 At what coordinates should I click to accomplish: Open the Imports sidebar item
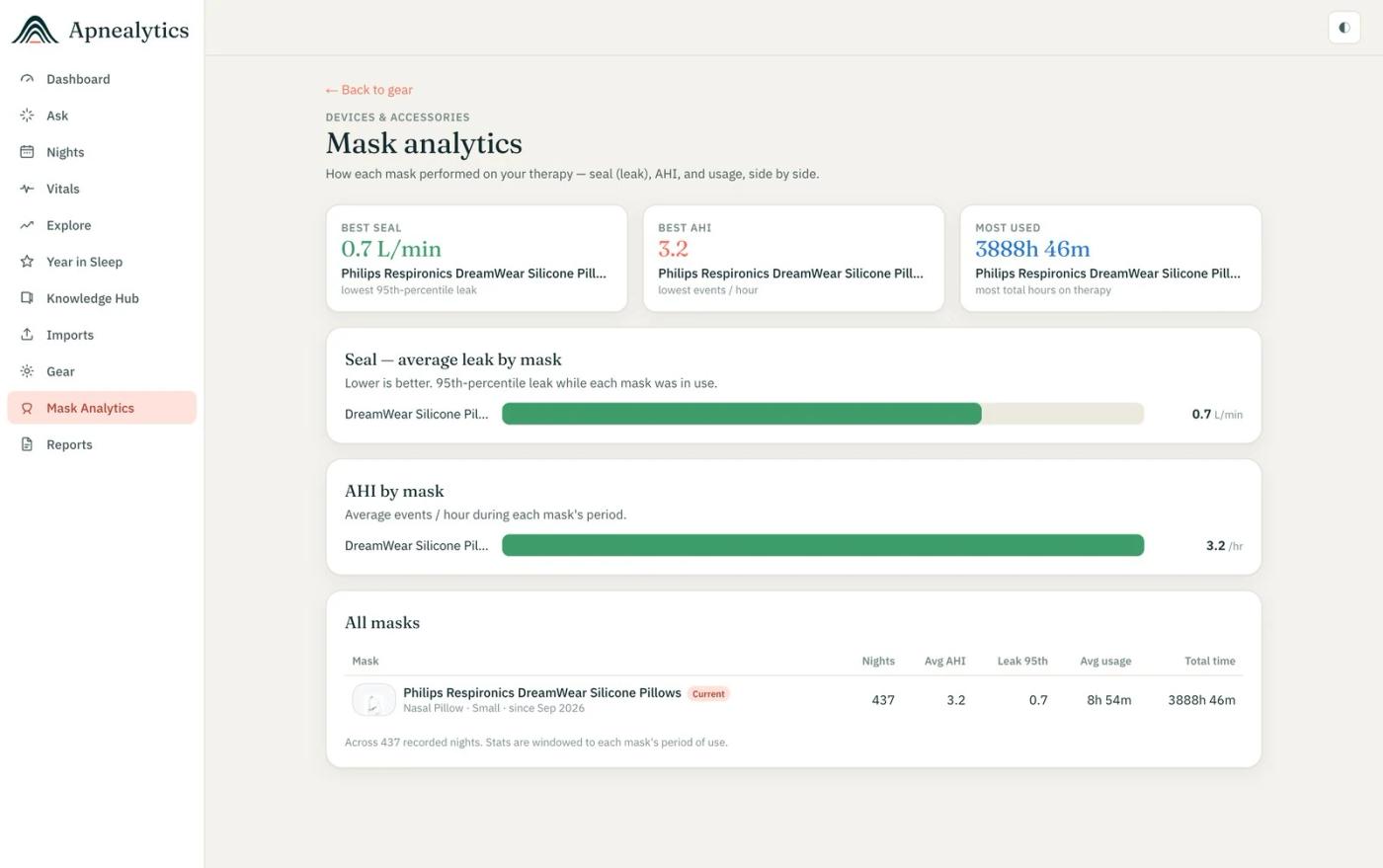click(x=102, y=335)
